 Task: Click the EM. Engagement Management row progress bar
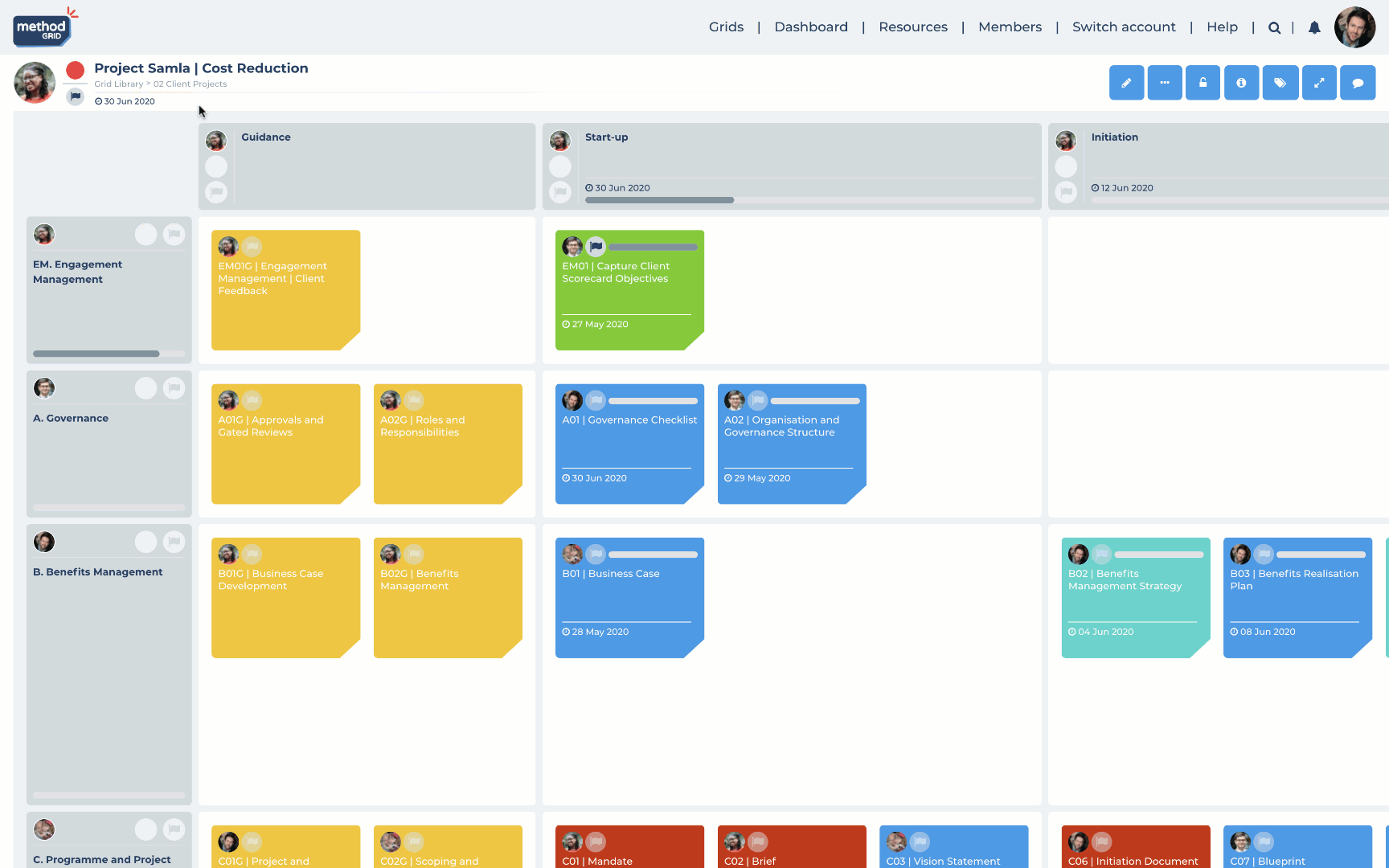[109, 354]
